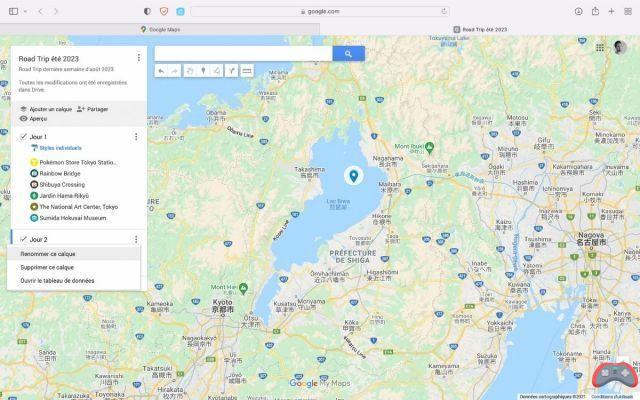Screen dimensions: 640x400
Task: Select the Draw a line tool
Action: coord(217,71)
